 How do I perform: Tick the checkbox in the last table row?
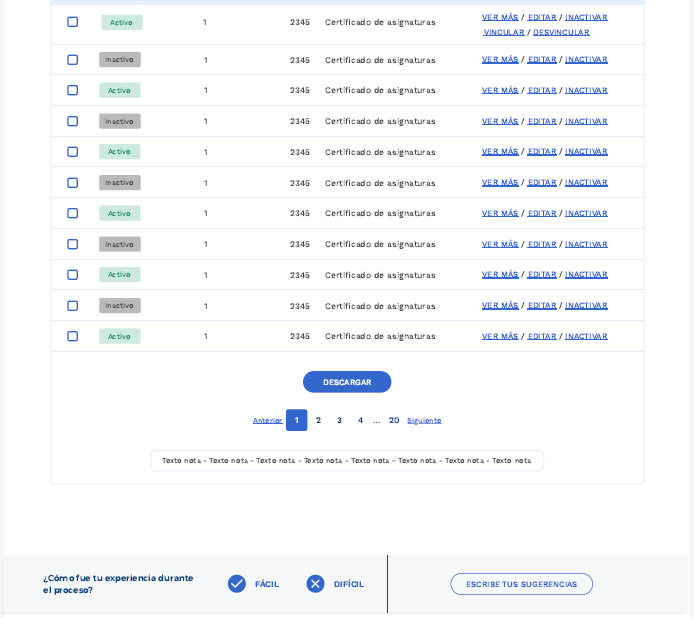(72, 336)
